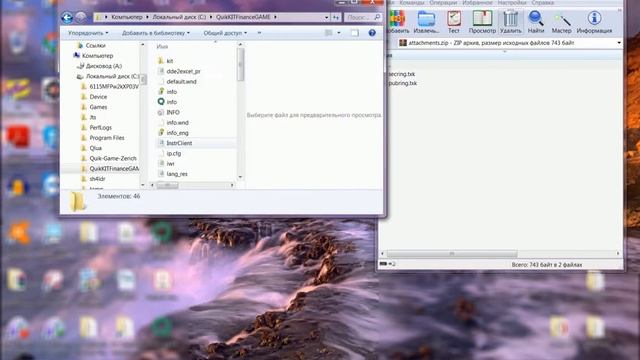The height and width of the screenshot is (360, 640).
Task: Select the lang_res file
Action: point(177,173)
